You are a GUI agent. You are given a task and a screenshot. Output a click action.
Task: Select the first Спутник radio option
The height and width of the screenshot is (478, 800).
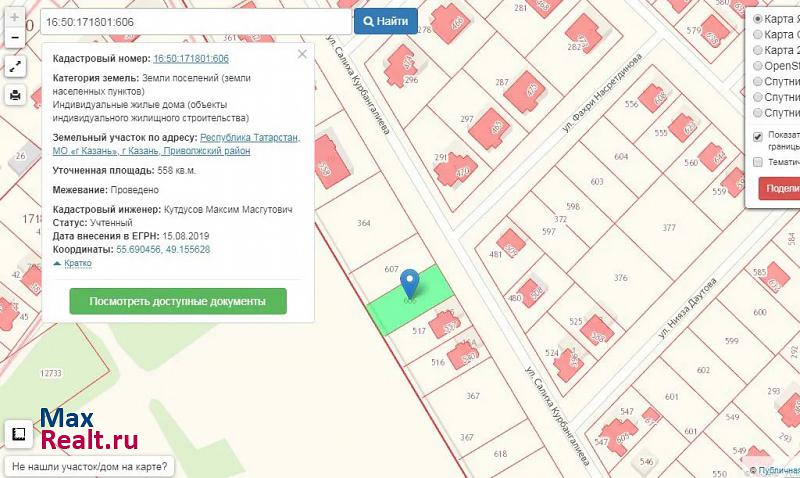pos(757,82)
